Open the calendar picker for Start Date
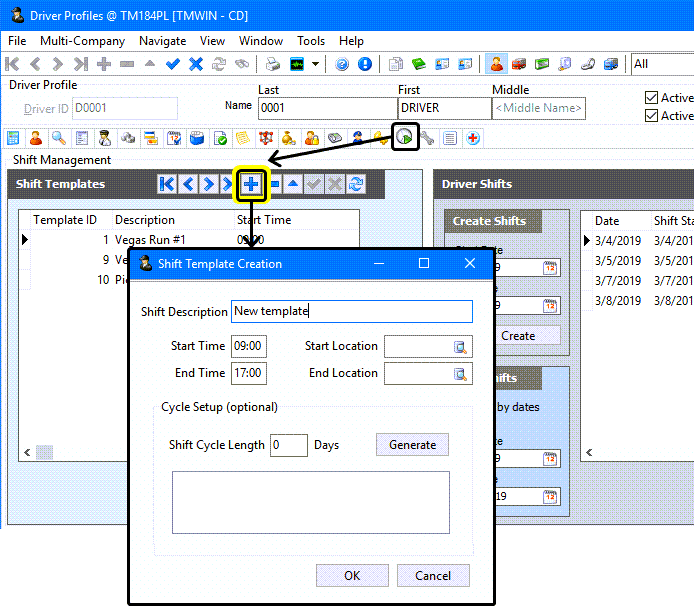Image resolution: width=694 pixels, height=606 pixels. click(x=550, y=268)
